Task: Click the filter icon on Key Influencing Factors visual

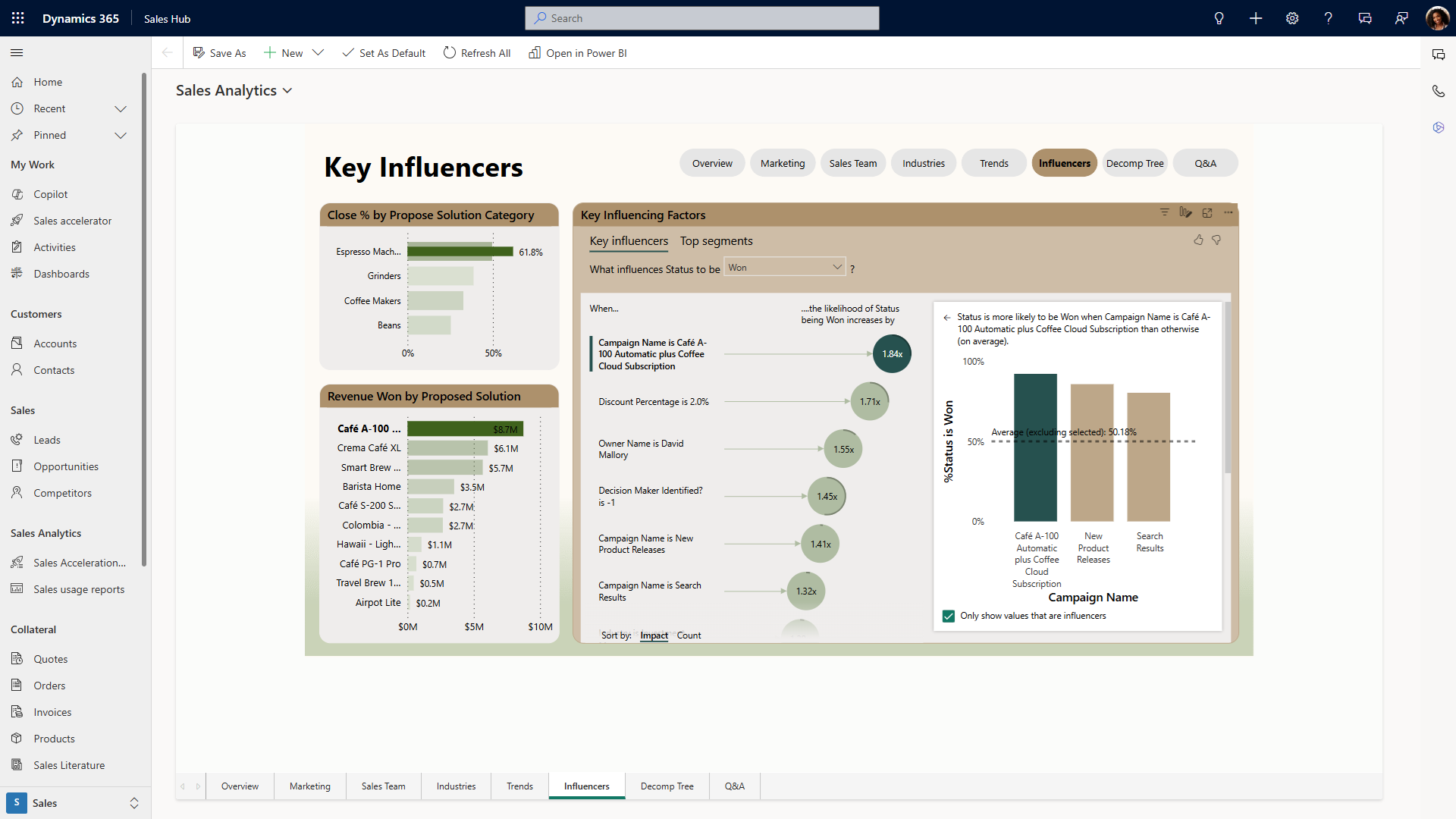Action: tap(1164, 212)
